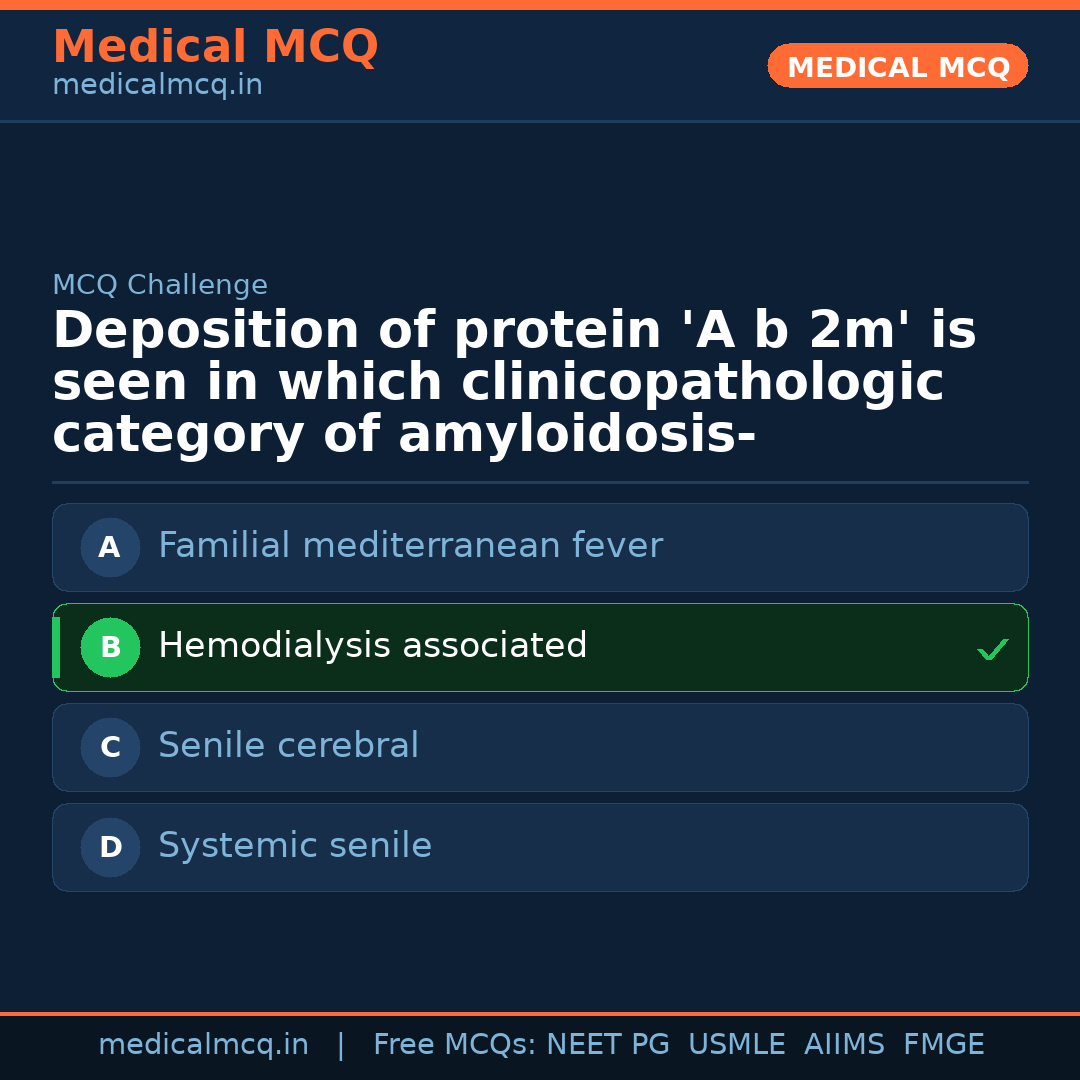
Task: Select the "Familial mediterranean fever" answer text
Action: click(x=410, y=546)
